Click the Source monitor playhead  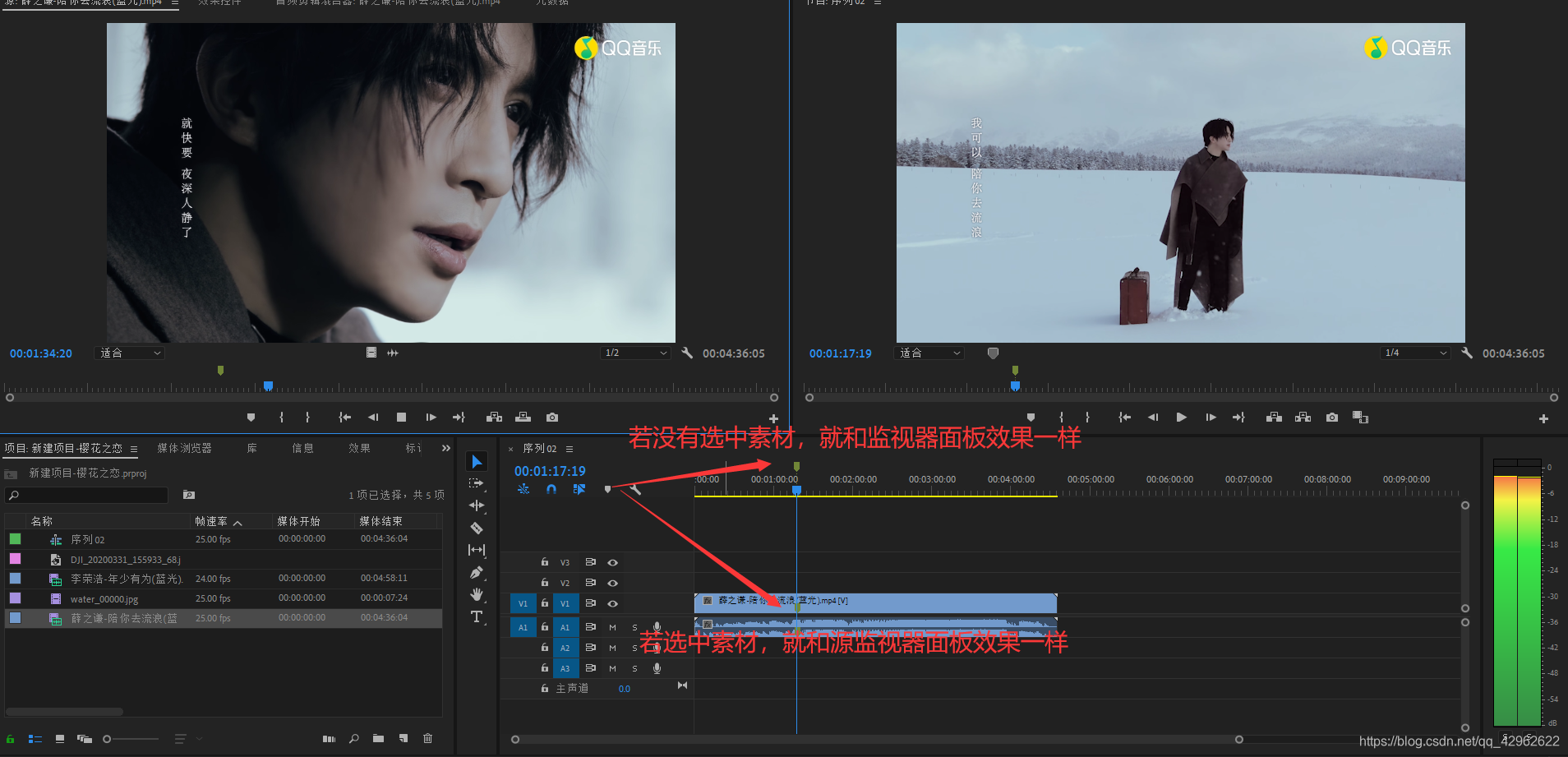pyautogui.click(x=268, y=386)
